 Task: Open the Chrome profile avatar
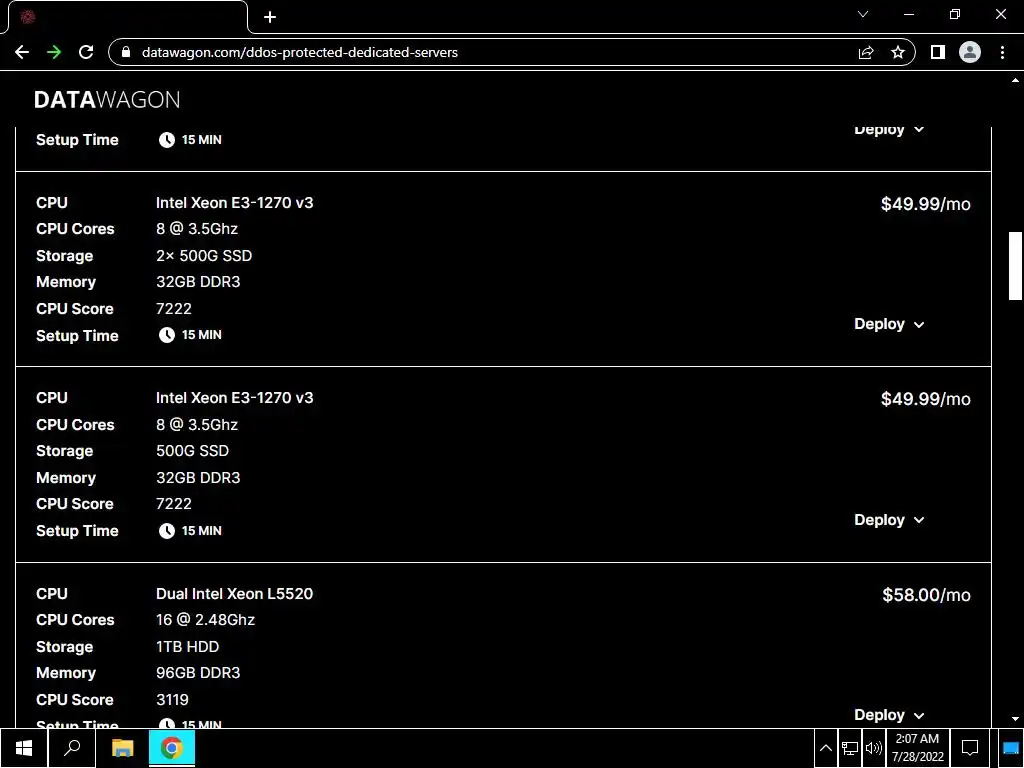[x=970, y=52]
